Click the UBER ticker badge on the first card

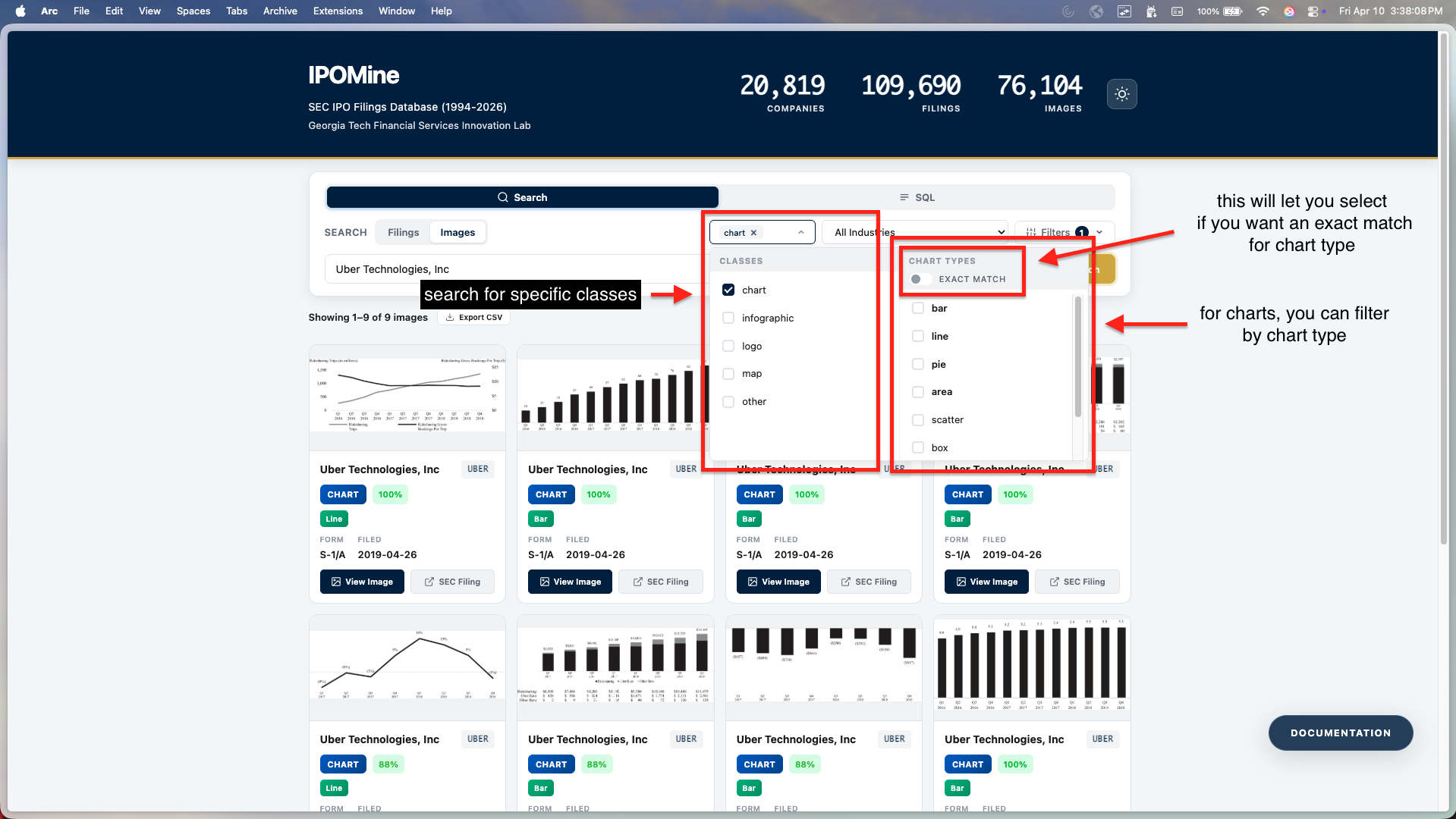478,469
